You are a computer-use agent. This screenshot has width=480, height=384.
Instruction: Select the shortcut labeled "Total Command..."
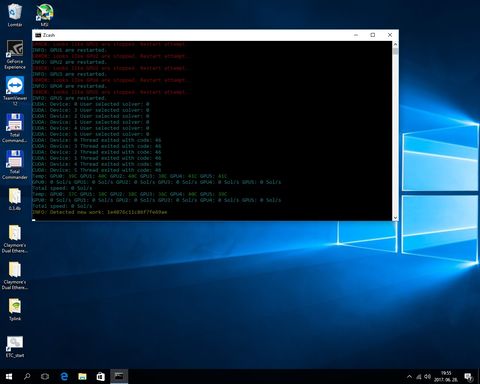click(x=15, y=128)
